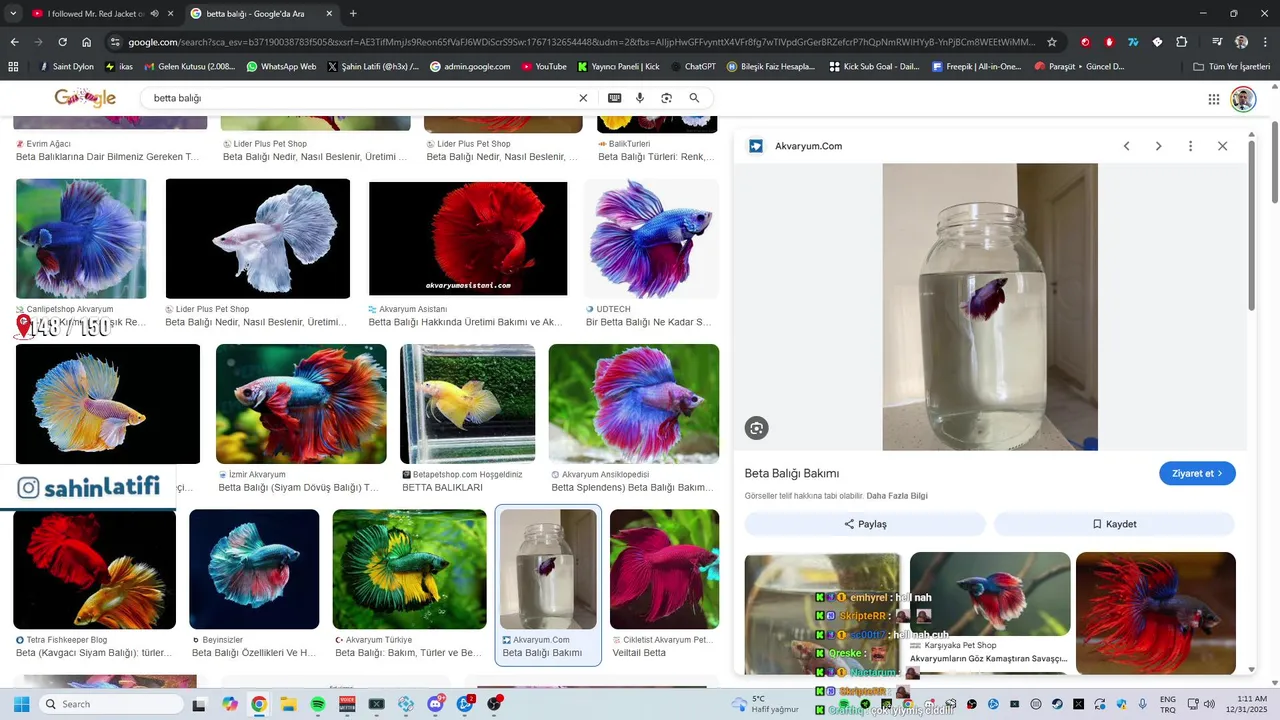The height and width of the screenshot is (720, 1280).
Task: Select the betta balığı Google search tab
Action: (260, 14)
